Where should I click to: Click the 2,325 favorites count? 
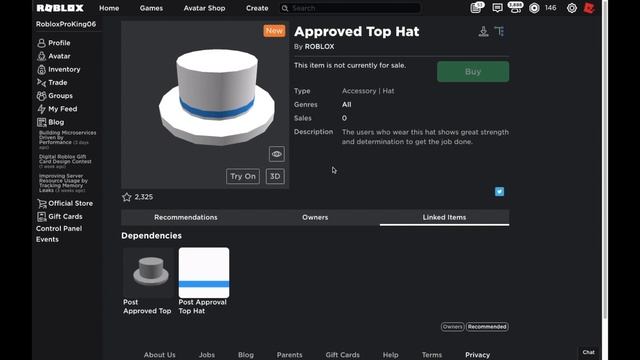coord(144,197)
